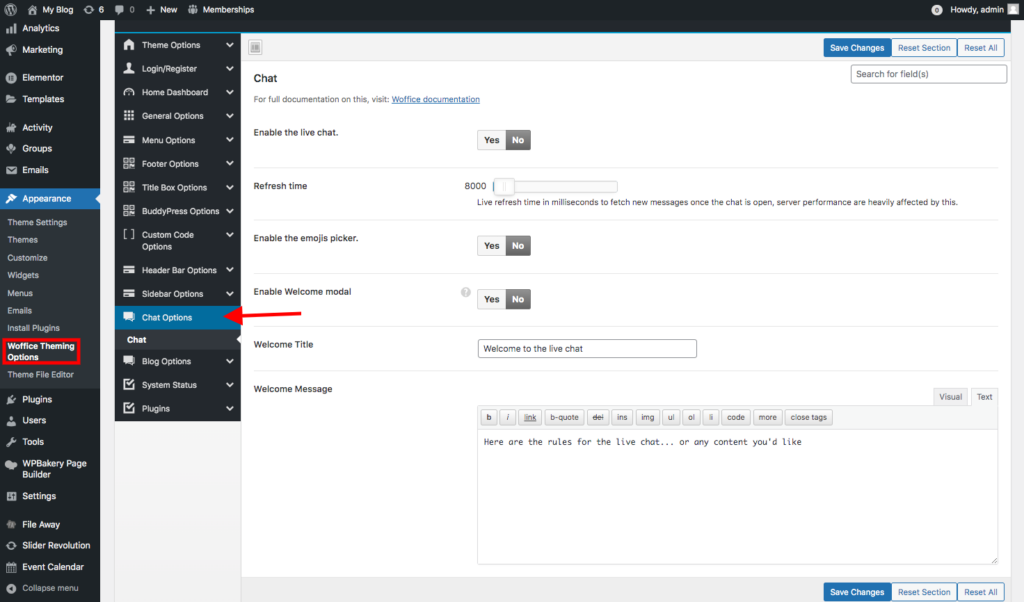Expand Header Bar Options chevron
Screen dimensions: 1024x602
pos(230,270)
